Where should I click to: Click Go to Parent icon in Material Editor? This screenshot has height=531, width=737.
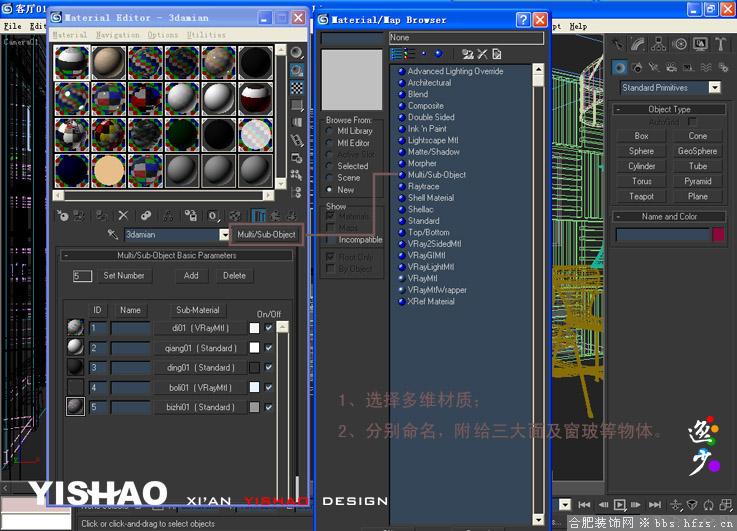275,216
